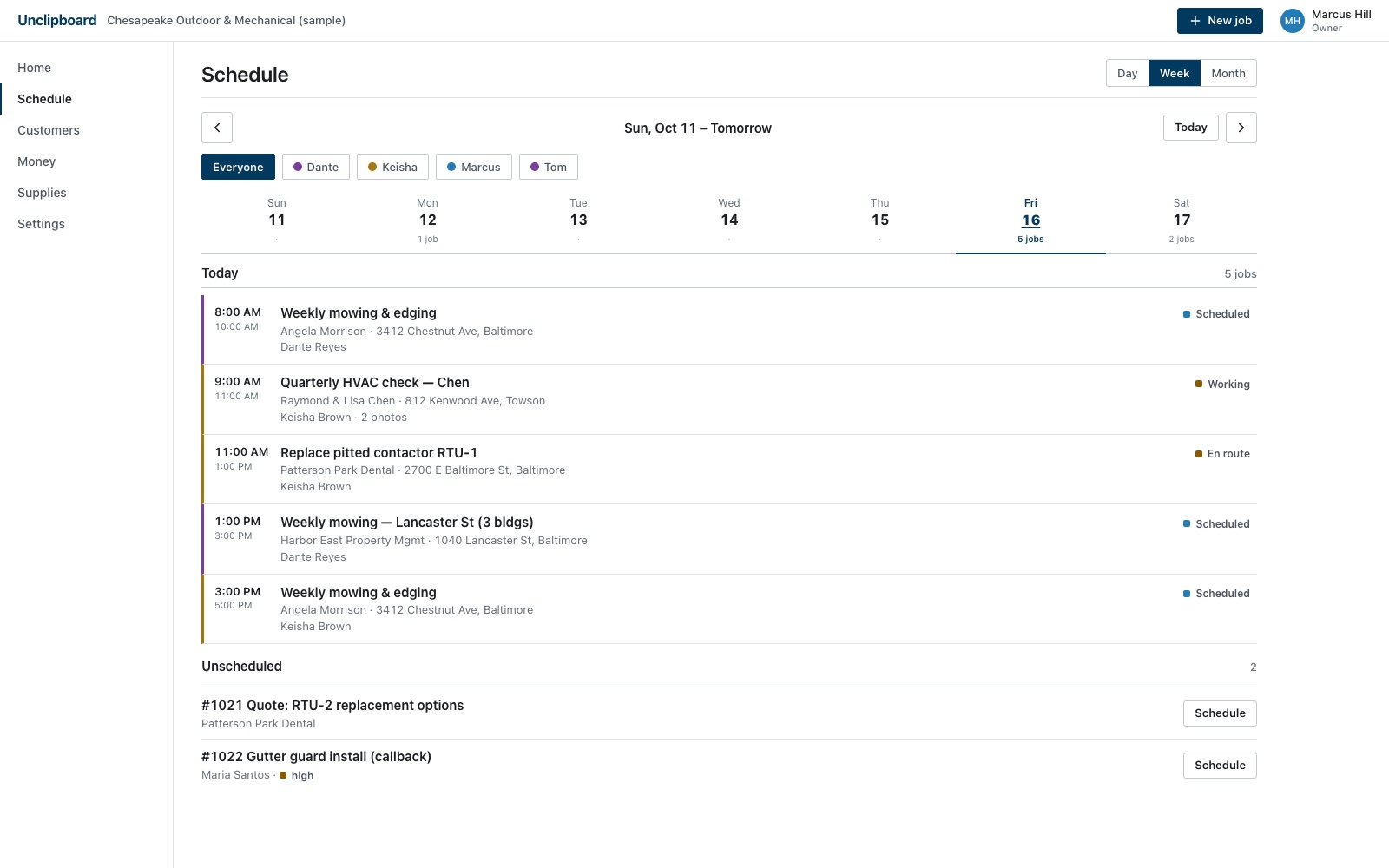Create a new job
Viewport: 1389px width, 868px height.
(1220, 21)
